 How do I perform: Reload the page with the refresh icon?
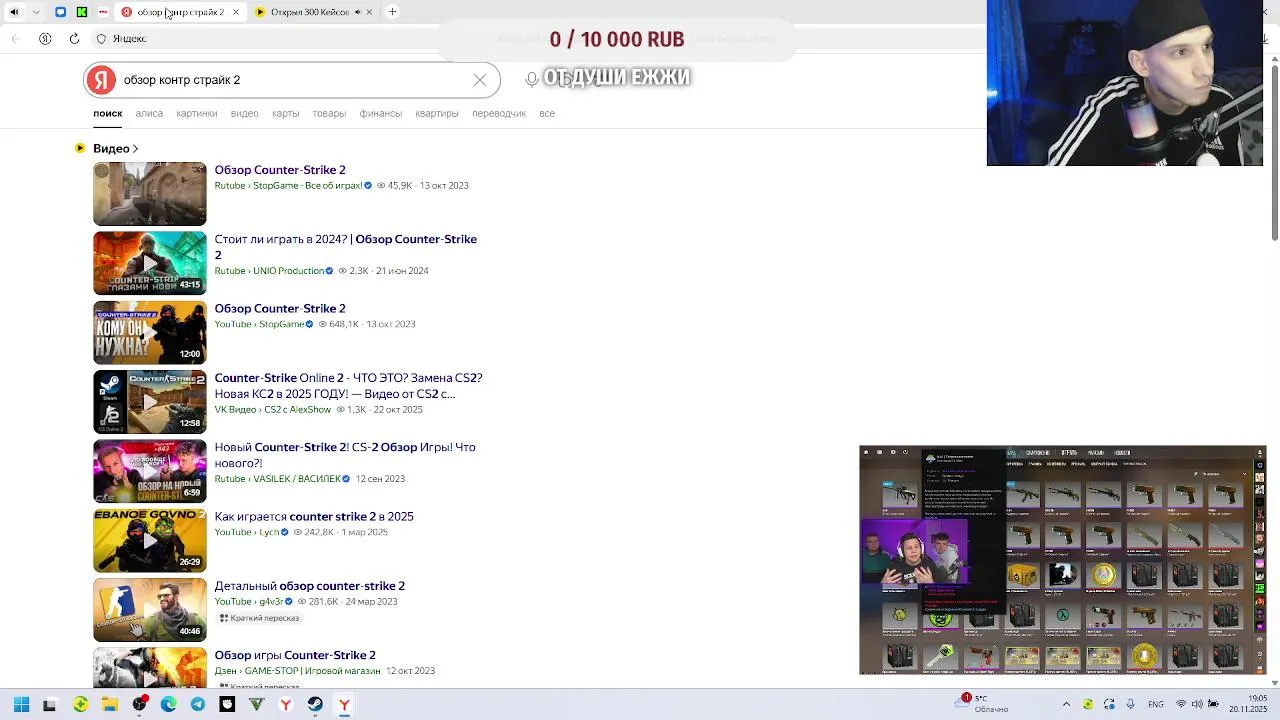74,39
